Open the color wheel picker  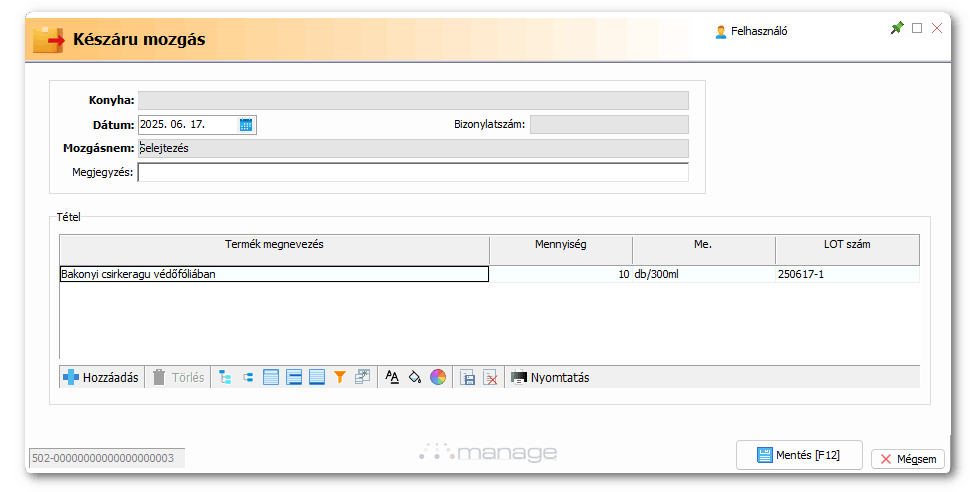pyautogui.click(x=438, y=378)
